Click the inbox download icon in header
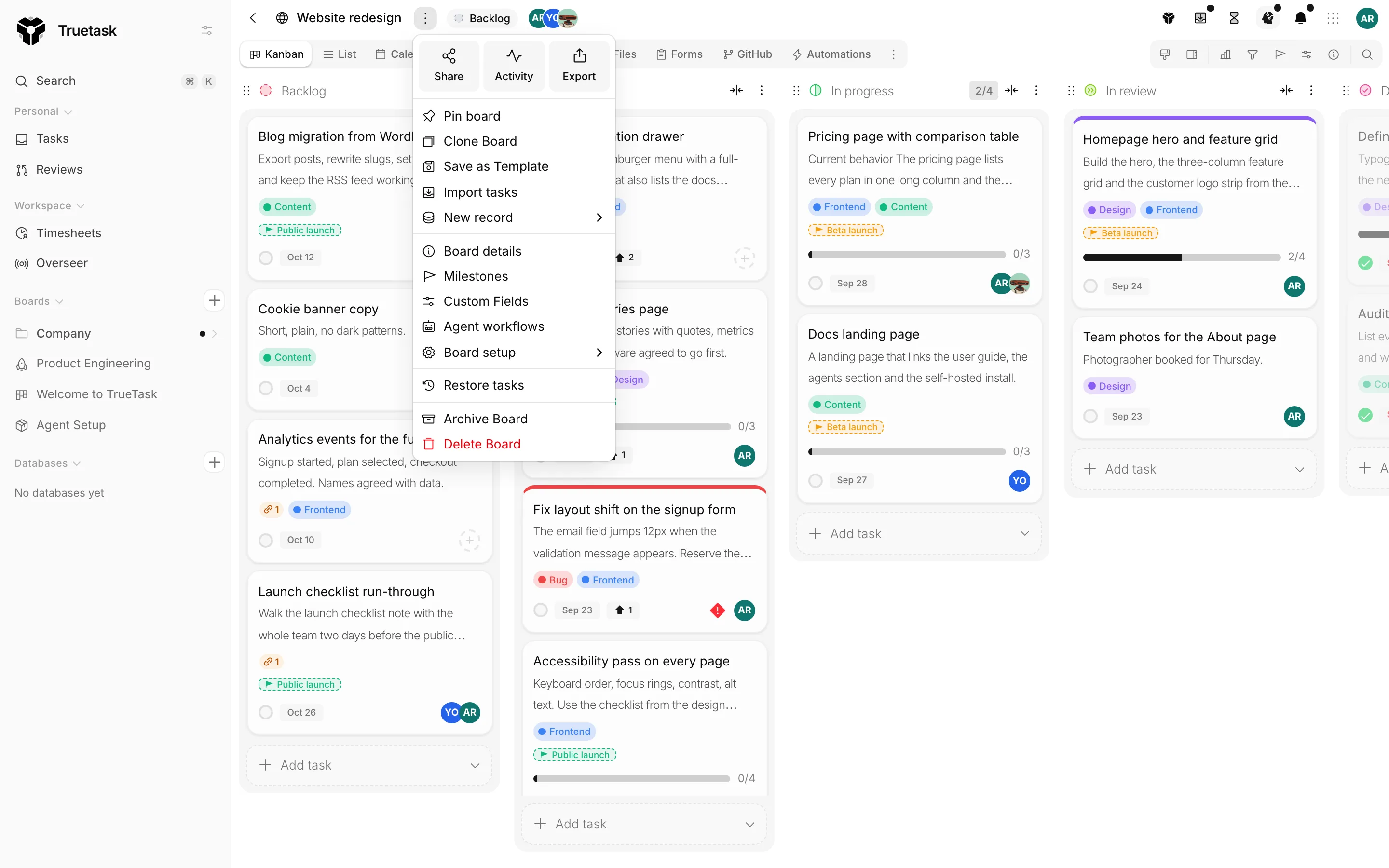The height and width of the screenshot is (868, 1389). [x=1200, y=18]
